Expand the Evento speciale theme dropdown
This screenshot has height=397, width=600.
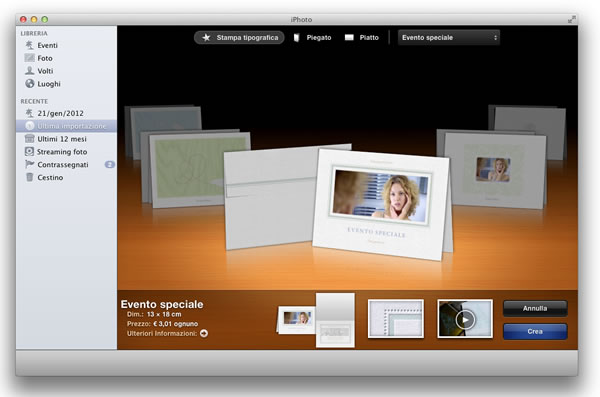tap(448, 38)
